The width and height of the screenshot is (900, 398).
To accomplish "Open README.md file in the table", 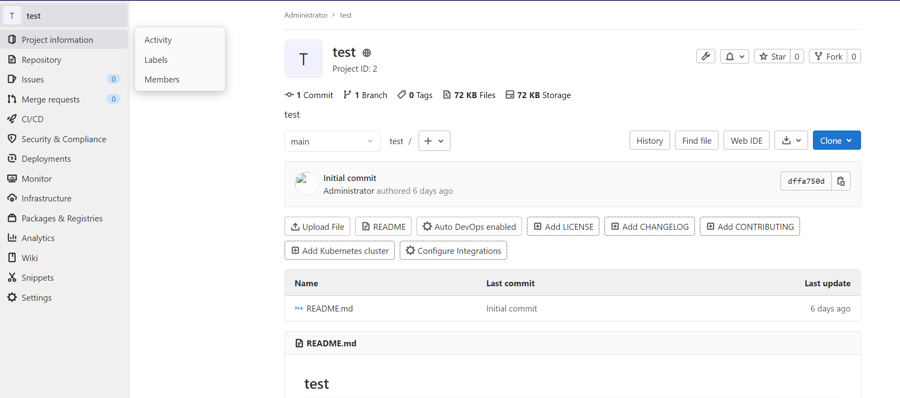I will click(329, 308).
